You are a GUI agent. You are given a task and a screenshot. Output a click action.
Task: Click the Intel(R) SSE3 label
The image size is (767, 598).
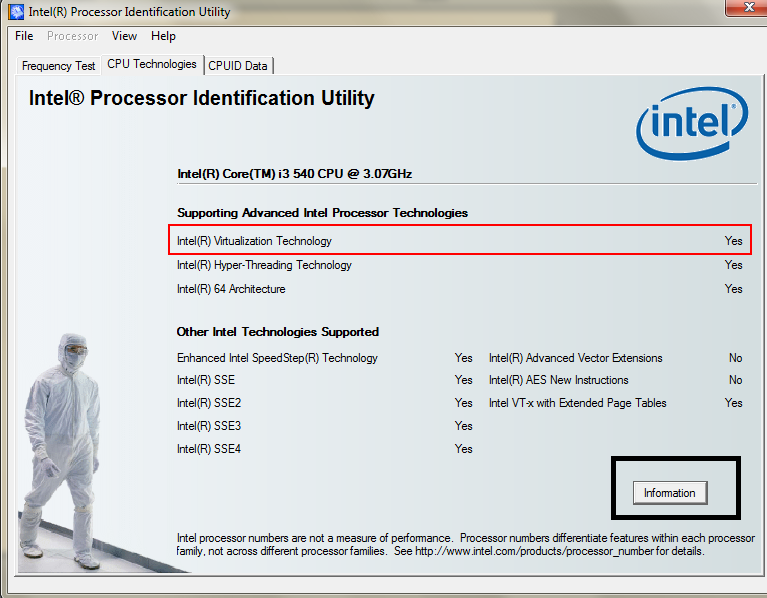tap(209, 426)
